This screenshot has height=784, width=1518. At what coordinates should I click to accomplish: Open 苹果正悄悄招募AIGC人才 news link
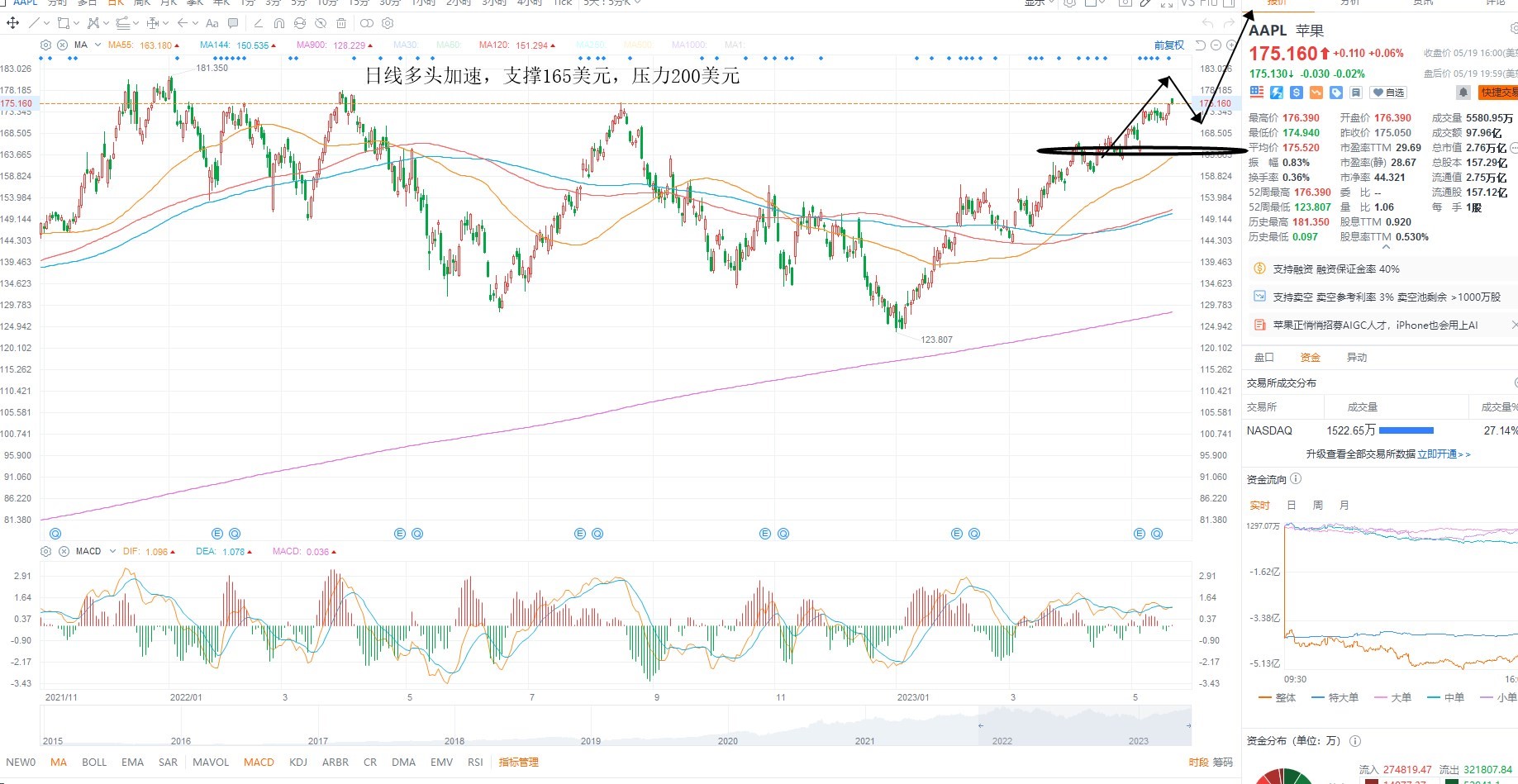[x=1375, y=325]
